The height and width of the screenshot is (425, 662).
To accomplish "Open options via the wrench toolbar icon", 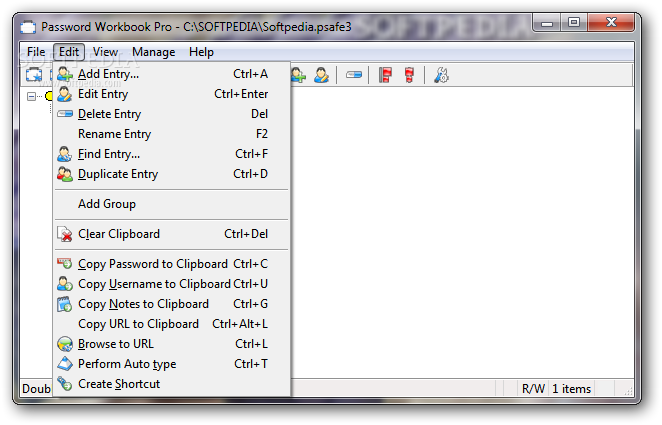I will pyautogui.click(x=441, y=76).
